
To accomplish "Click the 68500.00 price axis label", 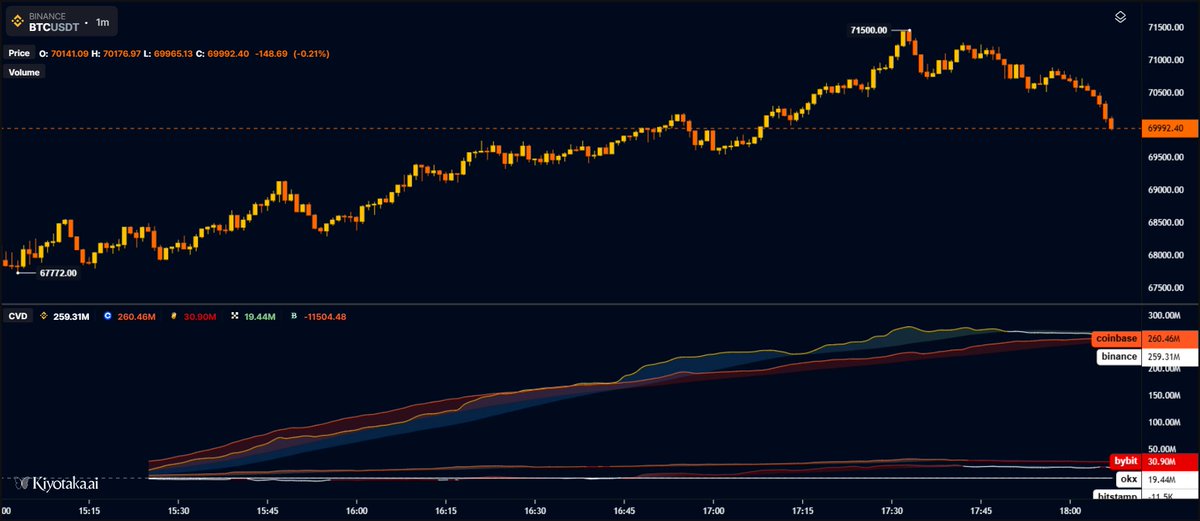I will click(x=1166, y=222).
